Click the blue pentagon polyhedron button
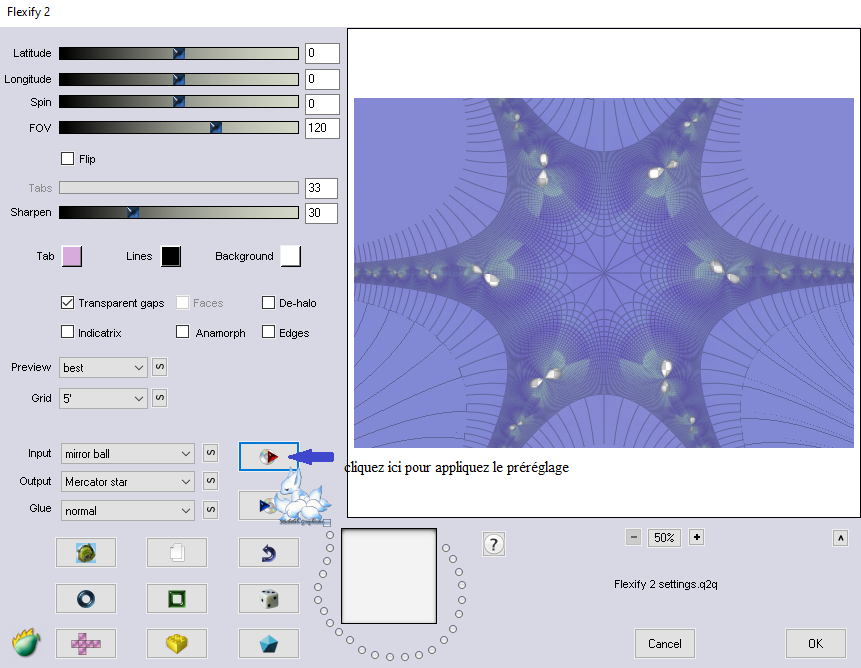The width and height of the screenshot is (861, 668). point(269,643)
